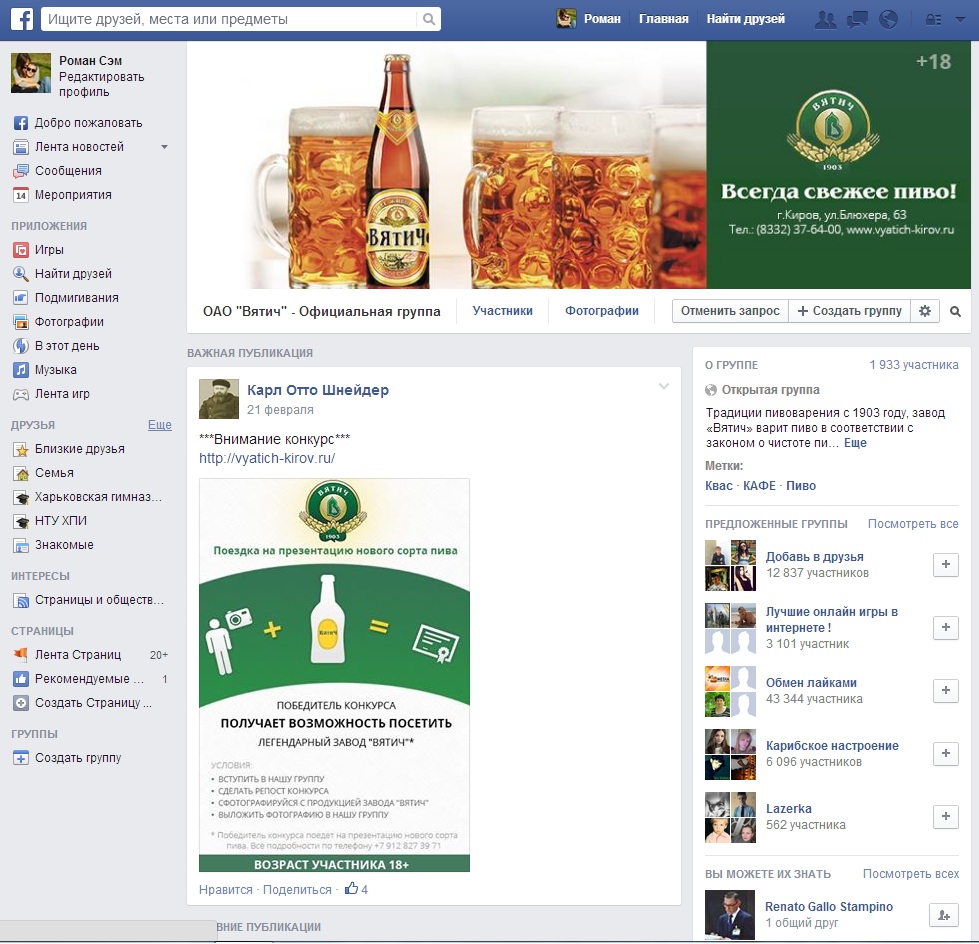Open Страницы и общества interests item
The height and width of the screenshot is (944, 979).
coord(89,600)
